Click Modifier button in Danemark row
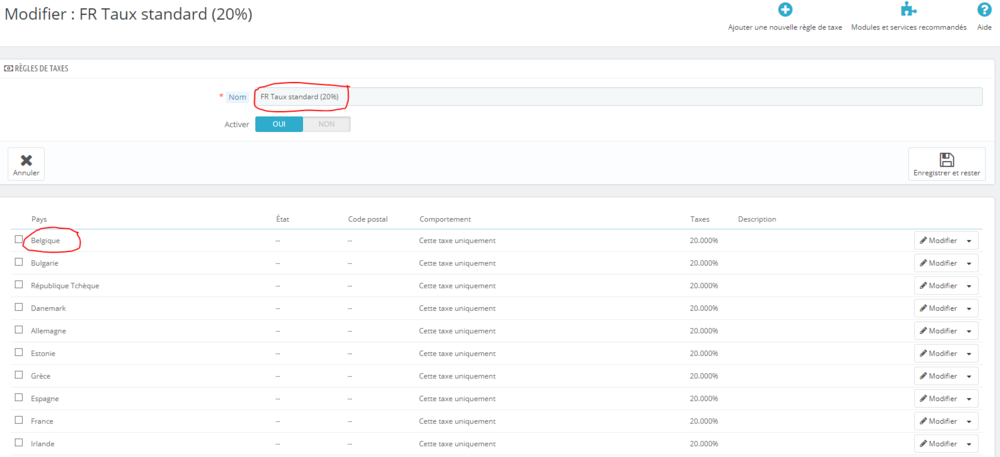Image resolution: width=1000 pixels, height=457 pixels. pyautogui.click(x=938, y=308)
